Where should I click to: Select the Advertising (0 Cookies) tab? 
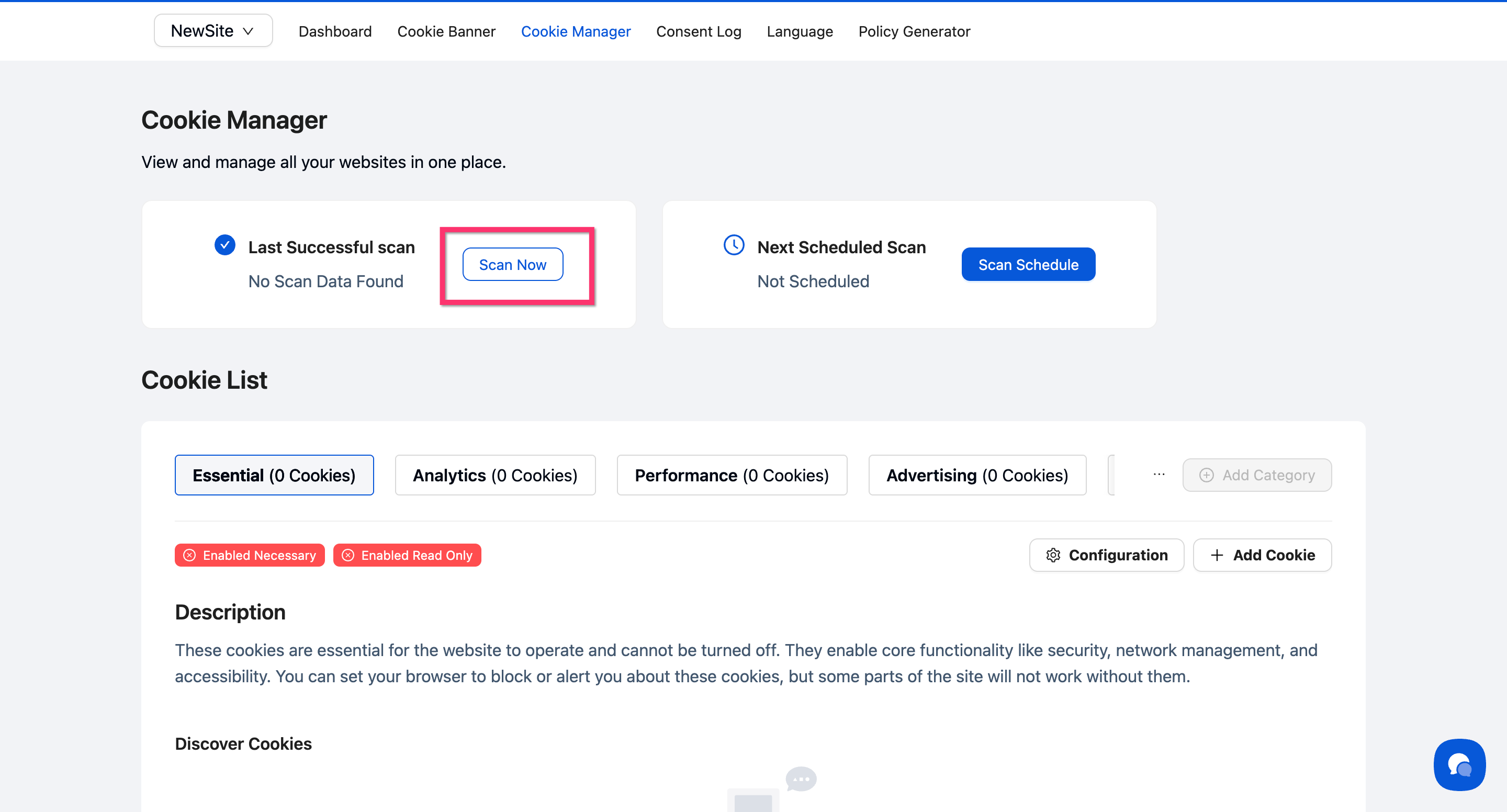[977, 475]
